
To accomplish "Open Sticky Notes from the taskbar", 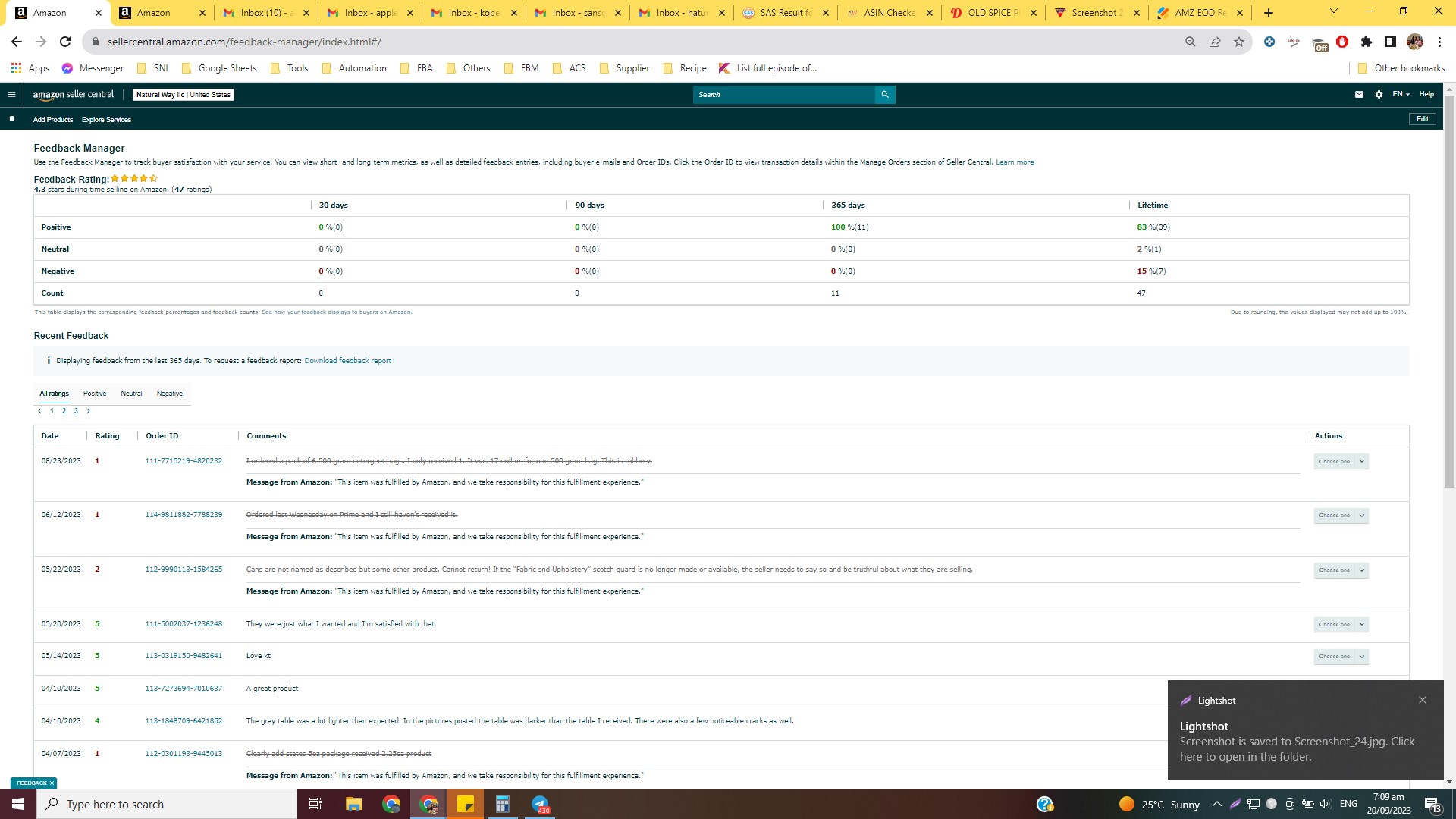I will (466, 804).
